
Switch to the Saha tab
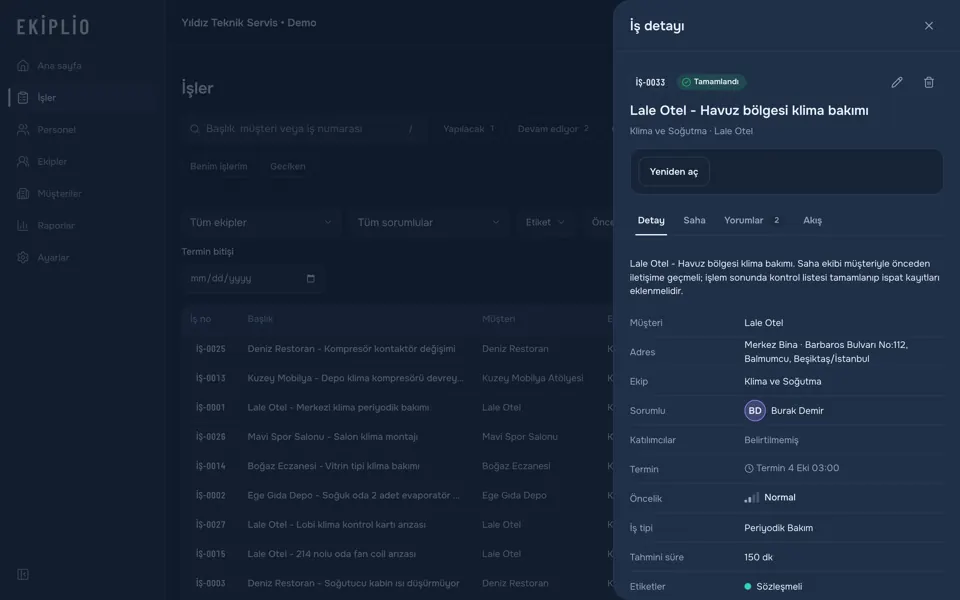point(694,220)
